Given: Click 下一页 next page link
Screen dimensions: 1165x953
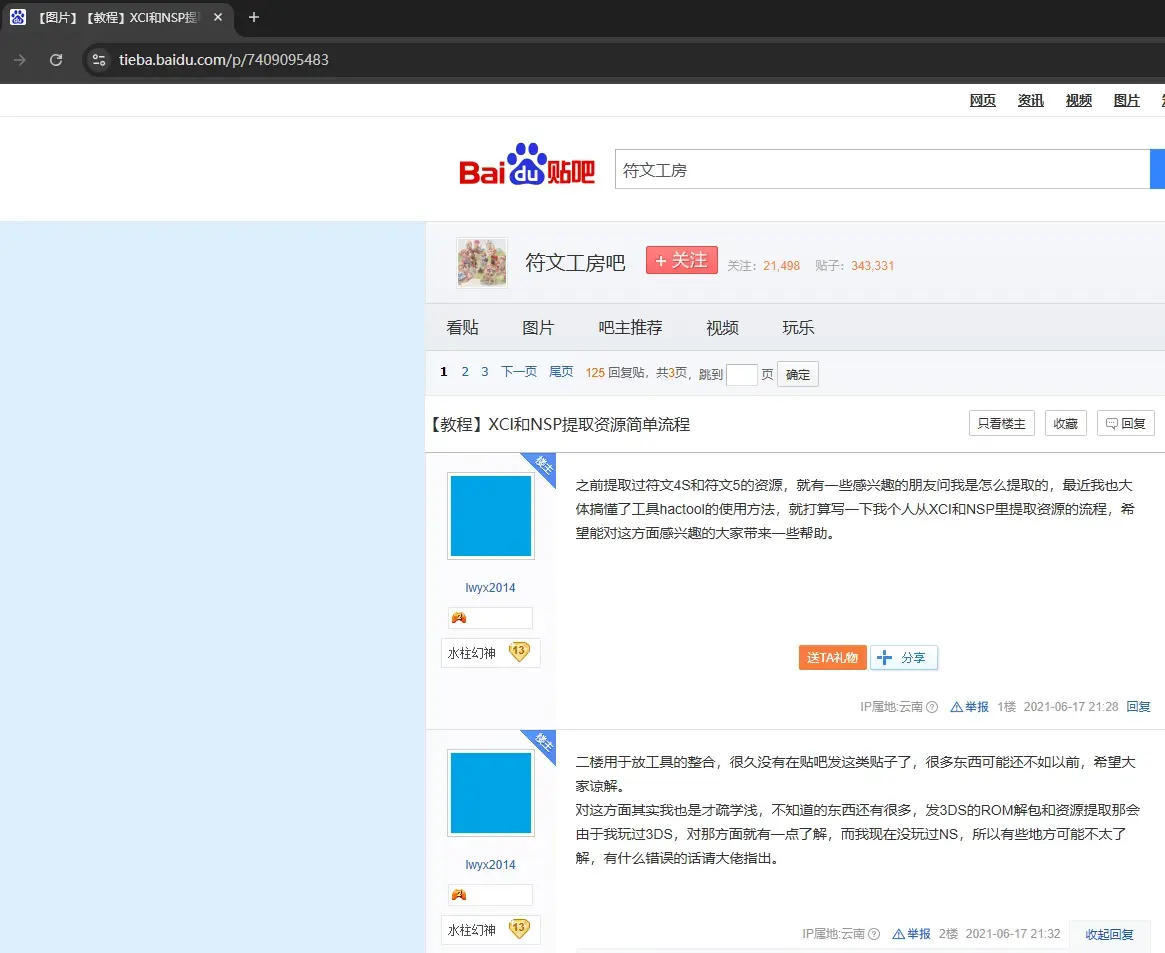Looking at the screenshot, I should point(519,371).
